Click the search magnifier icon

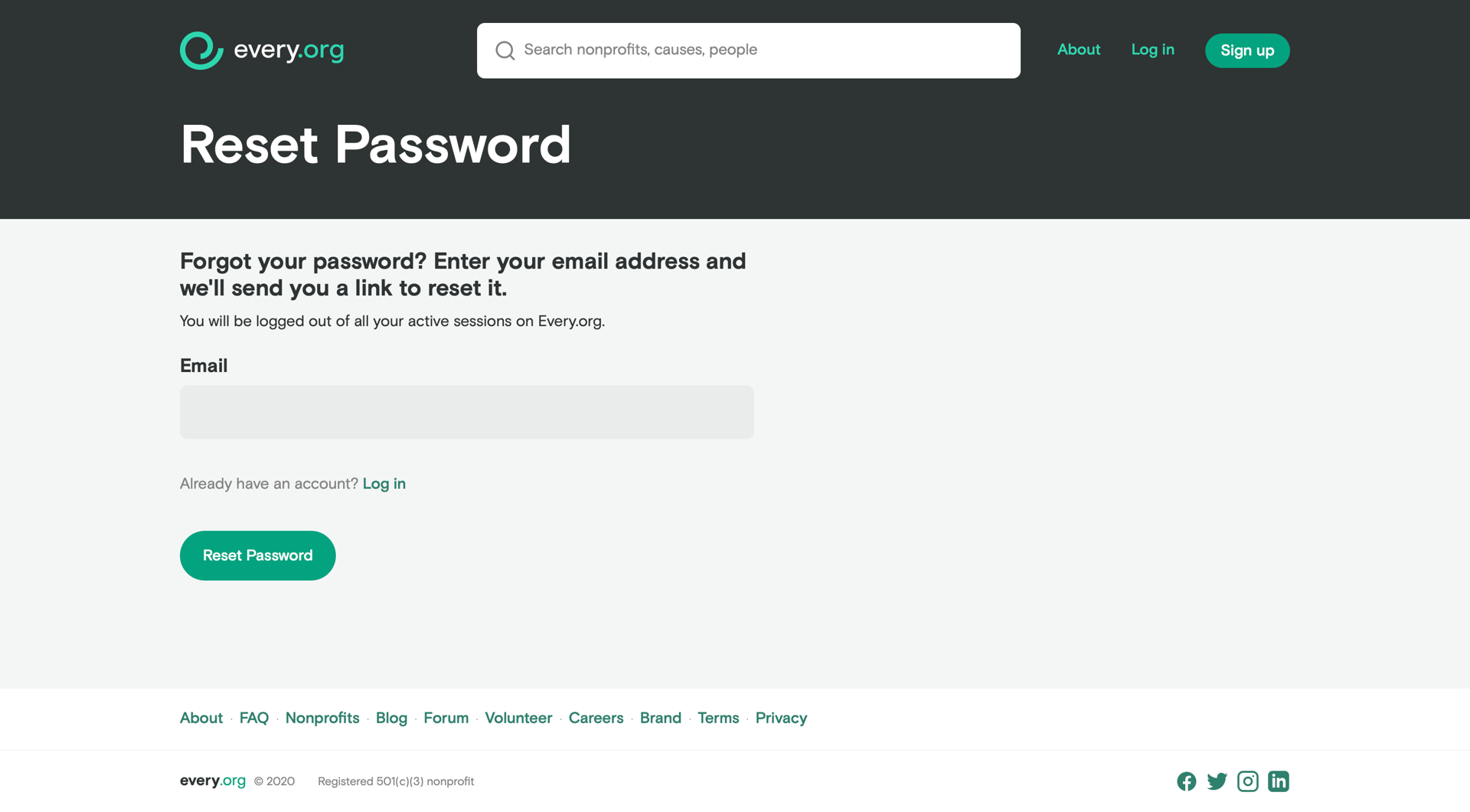click(505, 51)
